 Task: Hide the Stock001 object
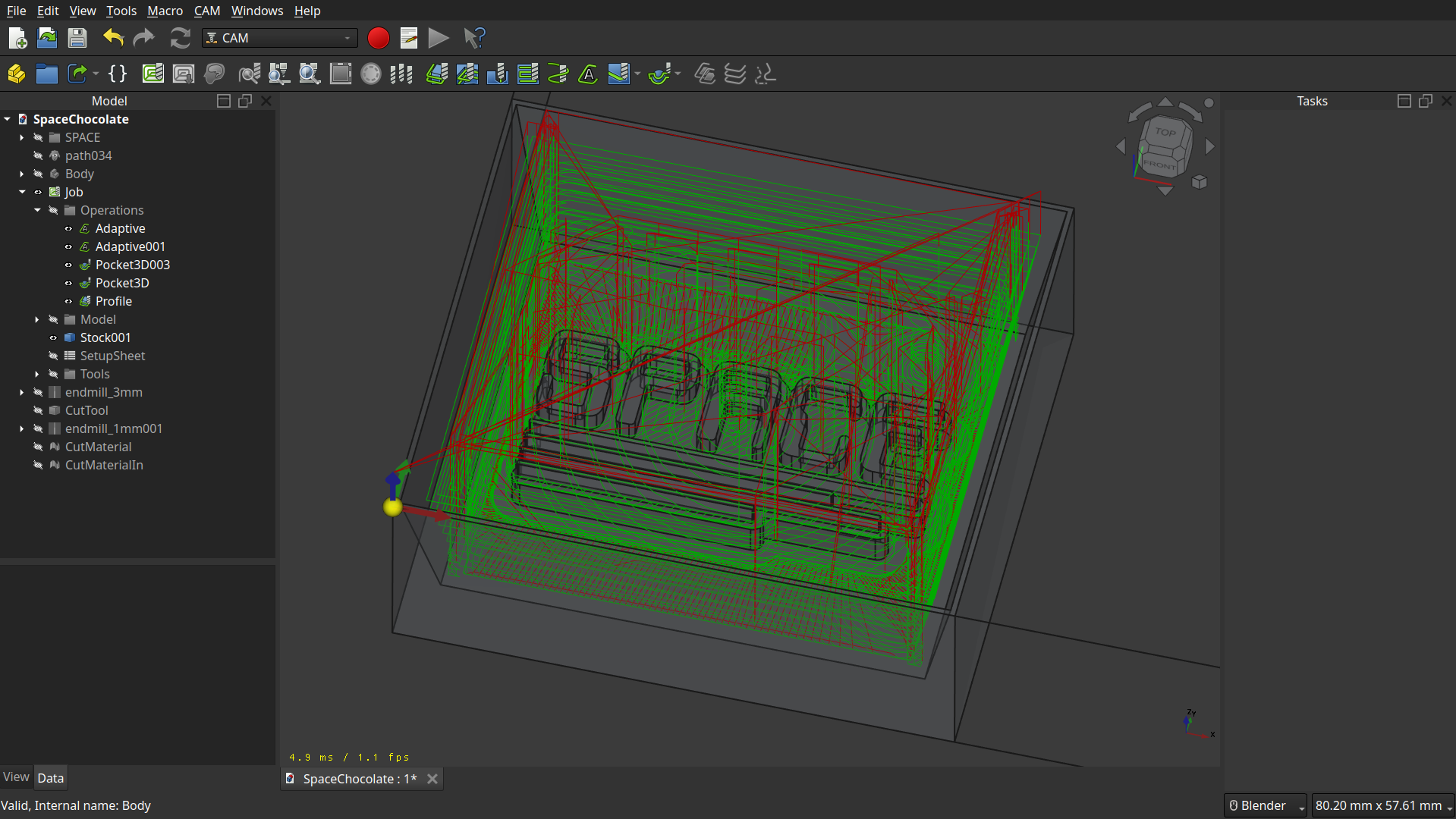coord(53,337)
